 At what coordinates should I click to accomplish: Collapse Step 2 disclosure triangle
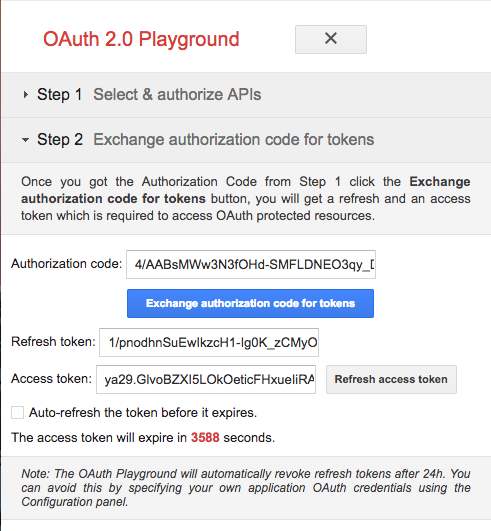click(25, 140)
